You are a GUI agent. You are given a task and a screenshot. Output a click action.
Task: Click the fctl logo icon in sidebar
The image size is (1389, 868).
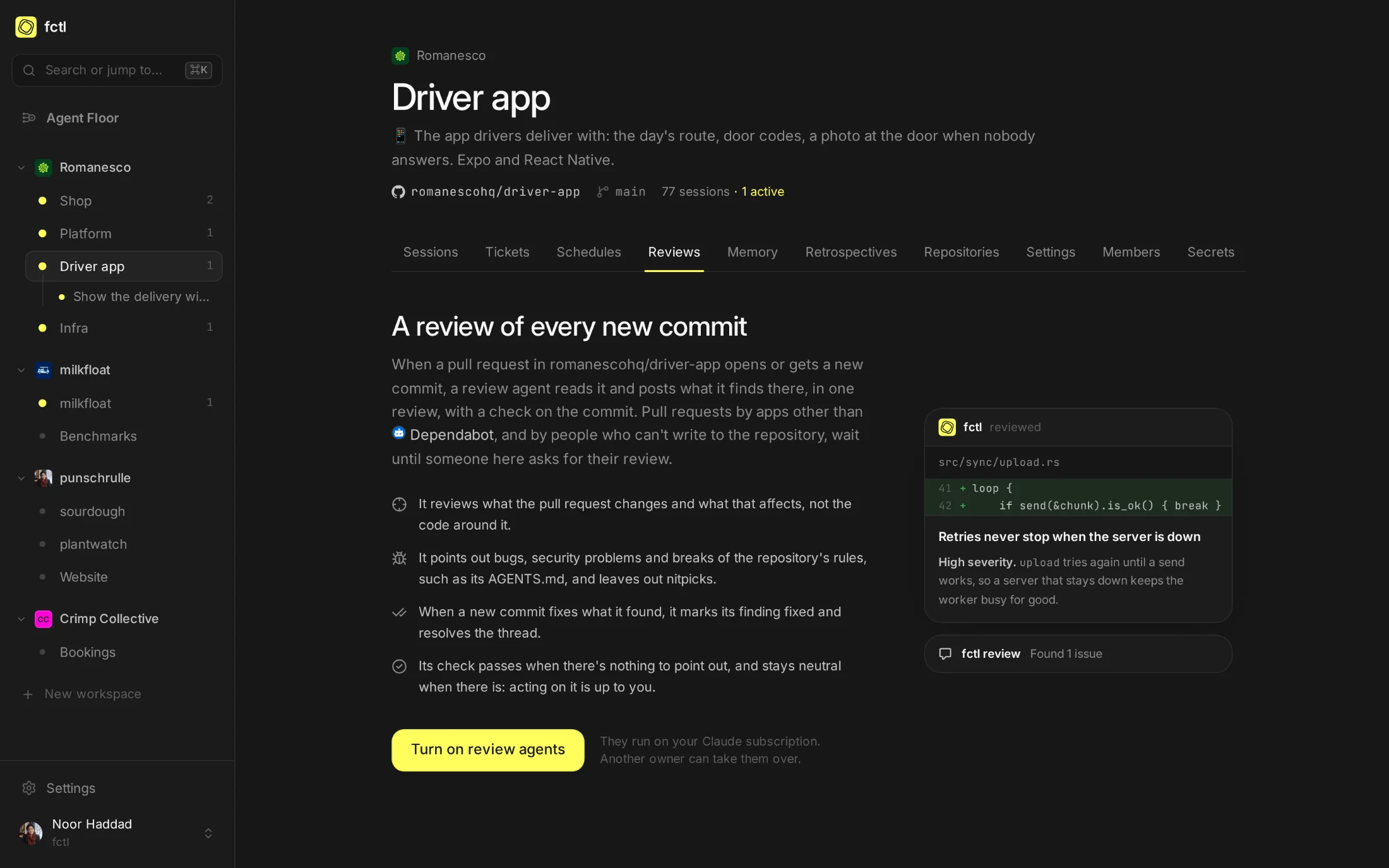pos(26,27)
